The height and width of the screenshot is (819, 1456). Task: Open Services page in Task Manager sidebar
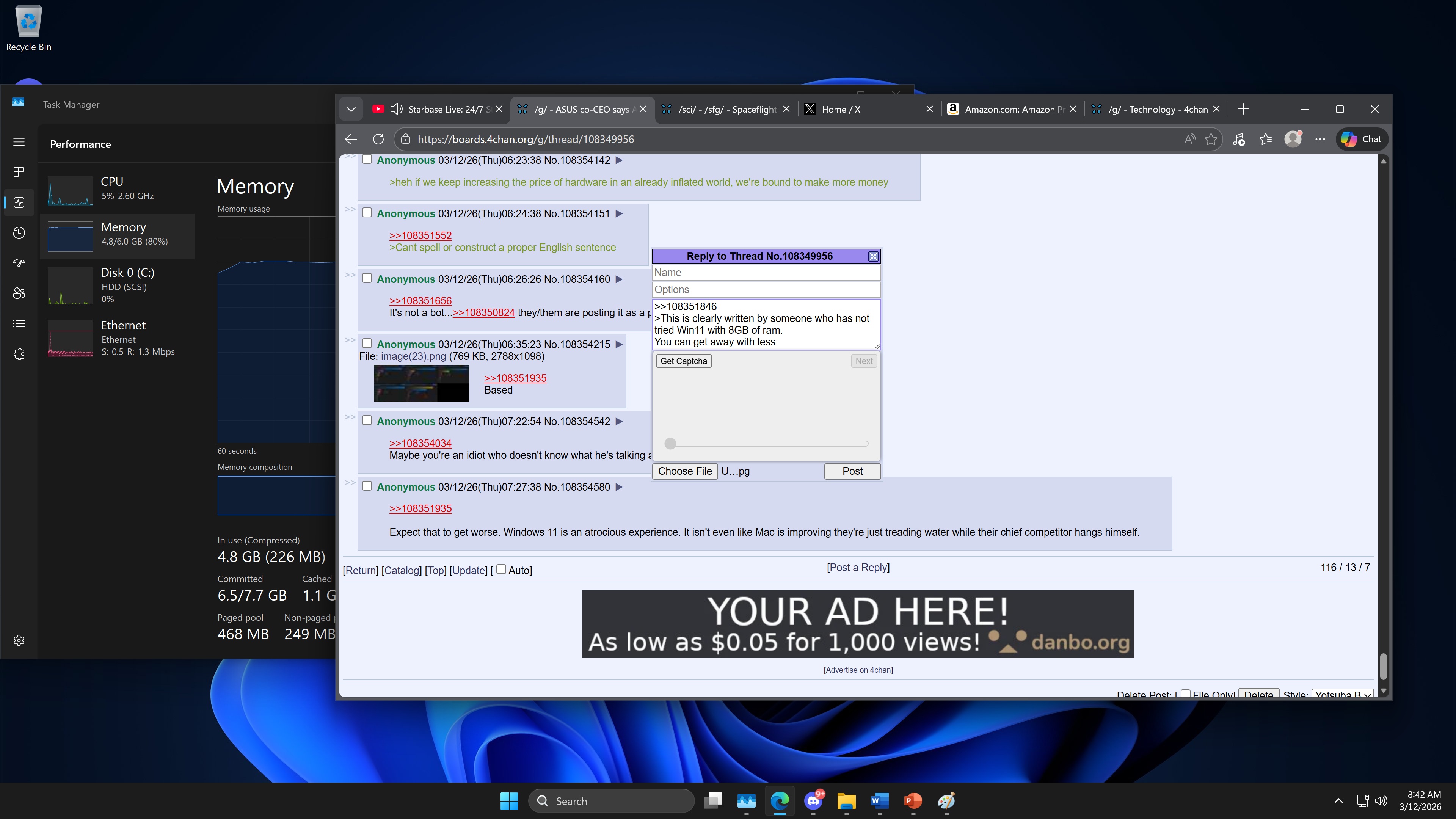(x=19, y=354)
